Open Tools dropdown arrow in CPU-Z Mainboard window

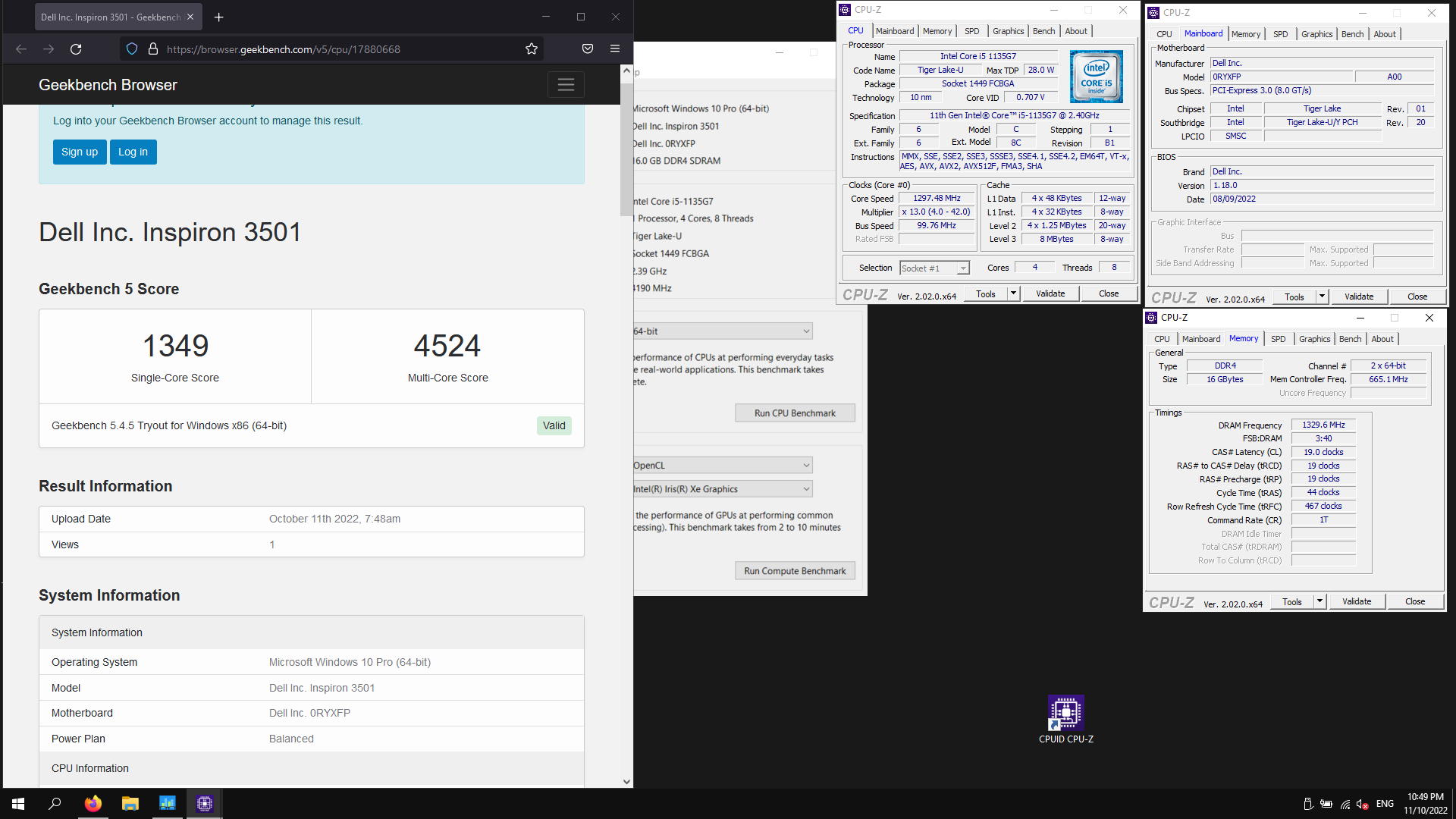point(1322,297)
